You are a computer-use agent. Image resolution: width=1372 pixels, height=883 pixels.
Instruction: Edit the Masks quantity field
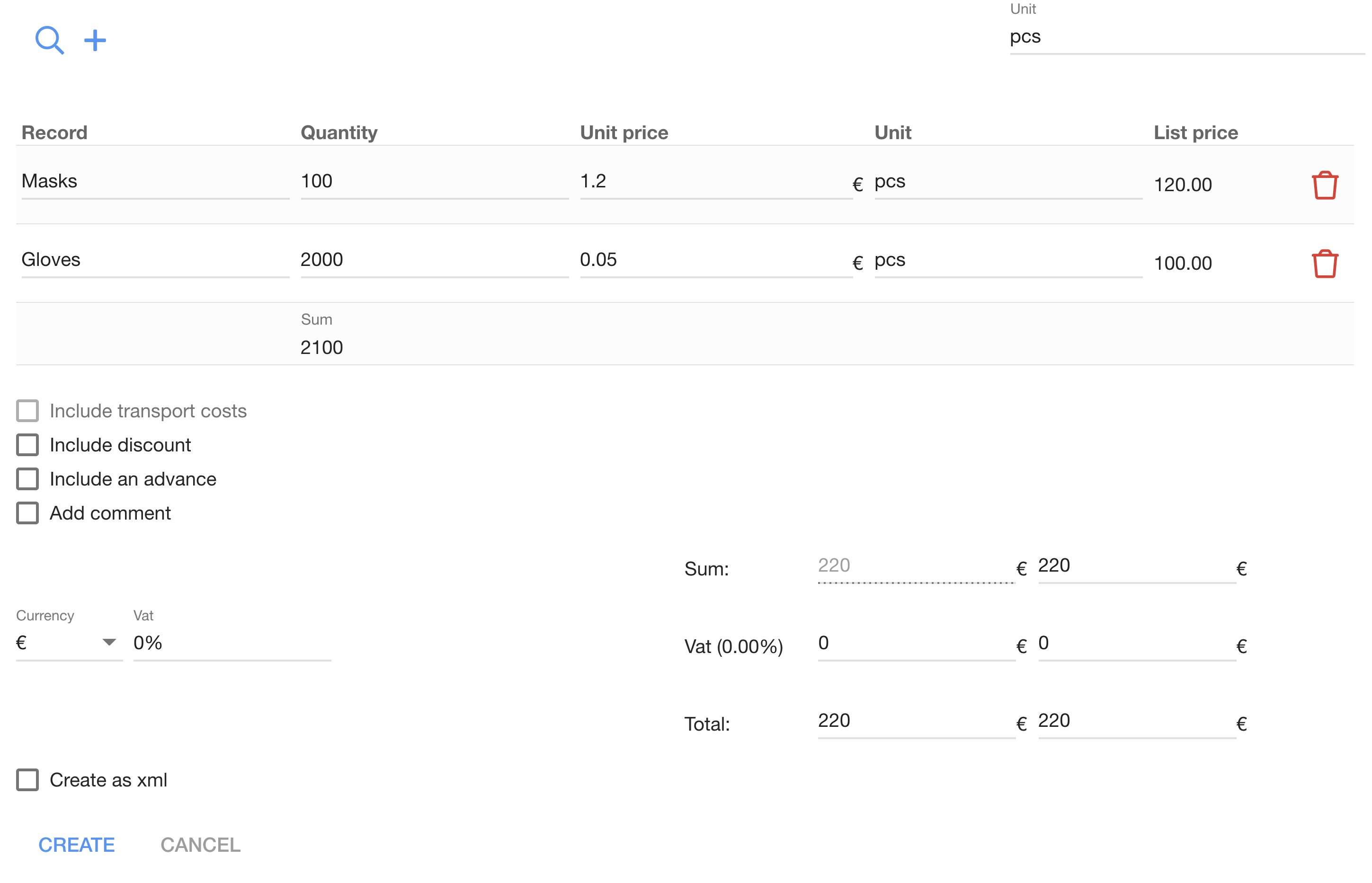pos(434,182)
